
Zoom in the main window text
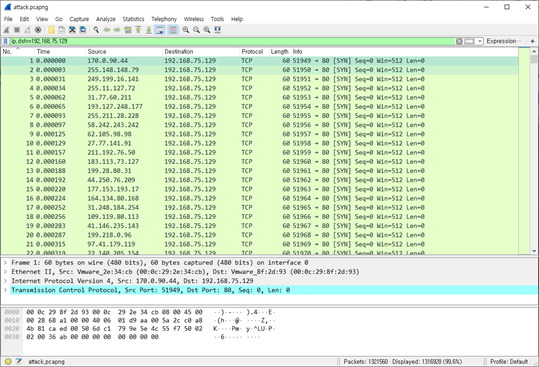186,30
